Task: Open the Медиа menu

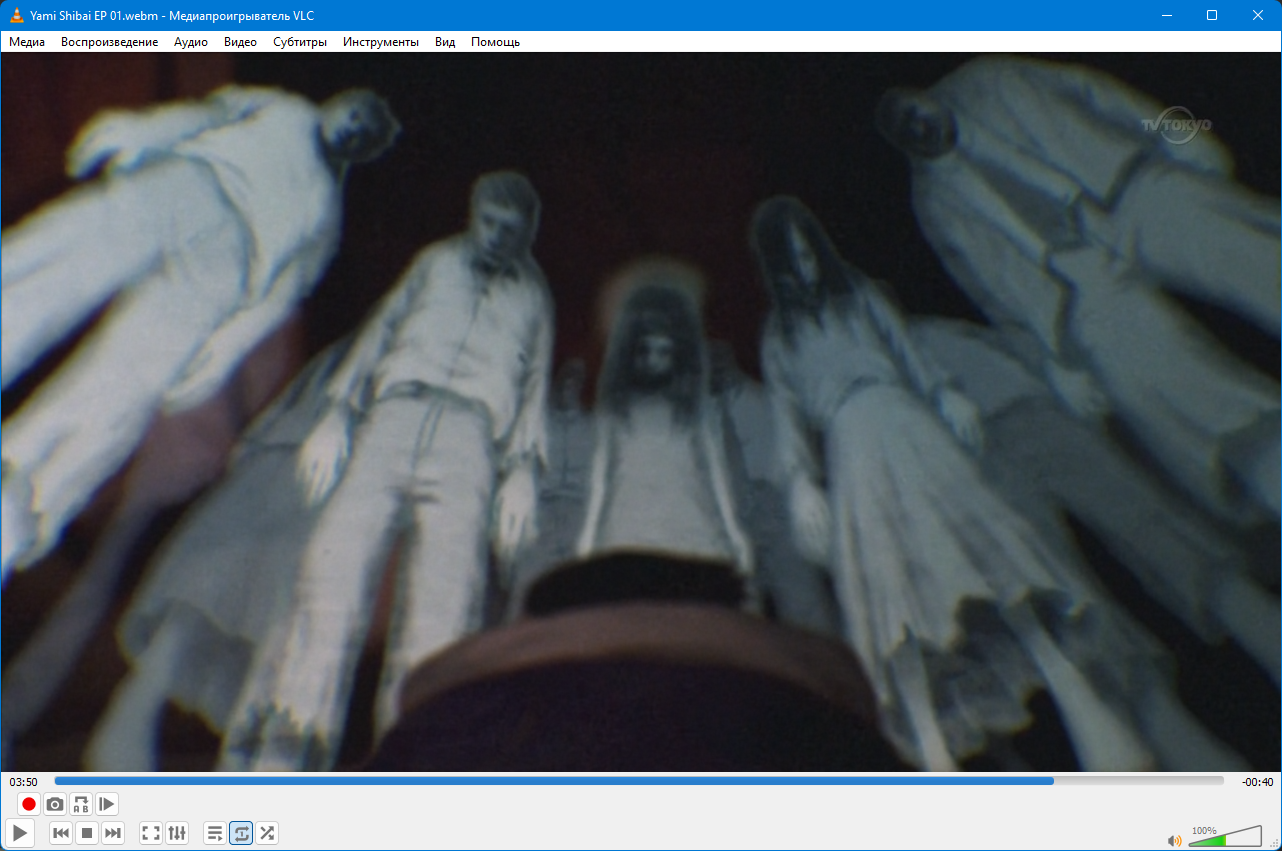Action: tap(27, 42)
